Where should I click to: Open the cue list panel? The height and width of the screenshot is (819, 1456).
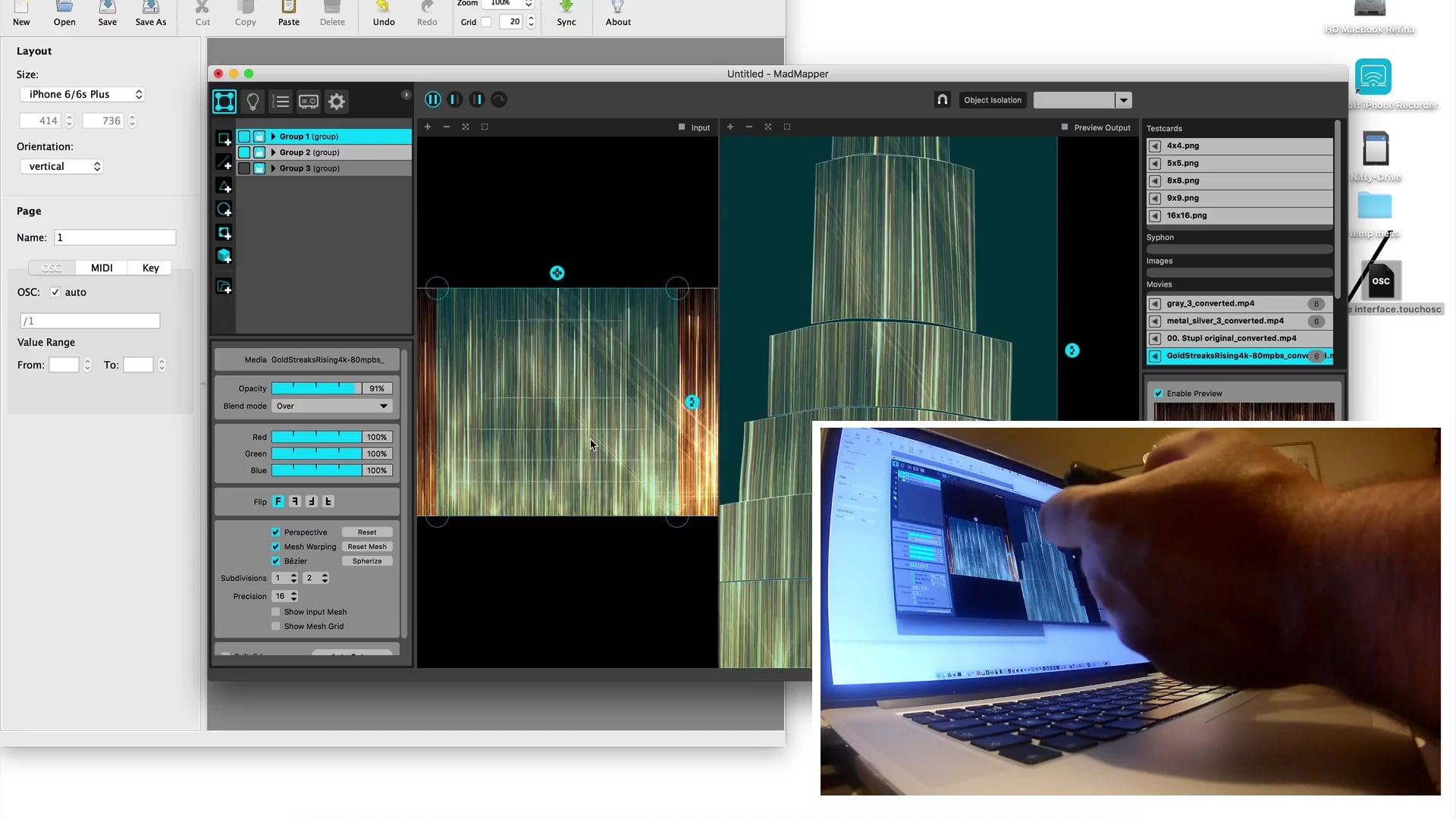[x=280, y=101]
